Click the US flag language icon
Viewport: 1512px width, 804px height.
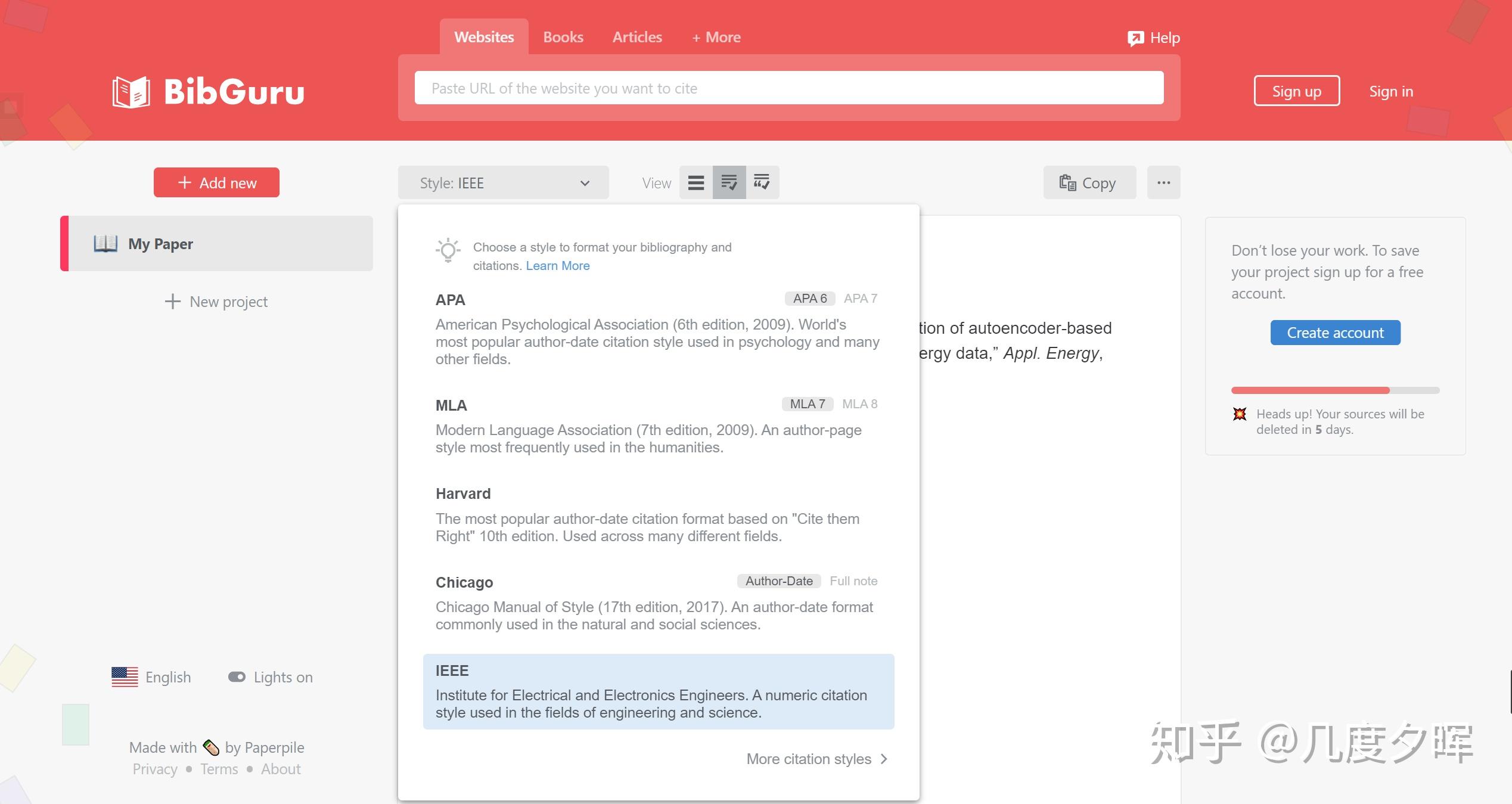(x=125, y=677)
